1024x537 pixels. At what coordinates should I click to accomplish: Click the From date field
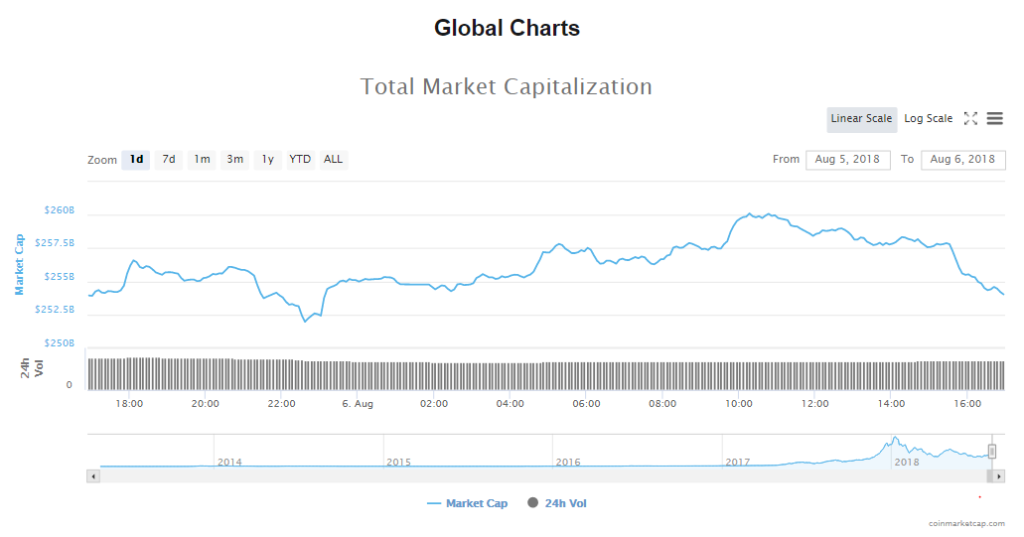(847, 160)
